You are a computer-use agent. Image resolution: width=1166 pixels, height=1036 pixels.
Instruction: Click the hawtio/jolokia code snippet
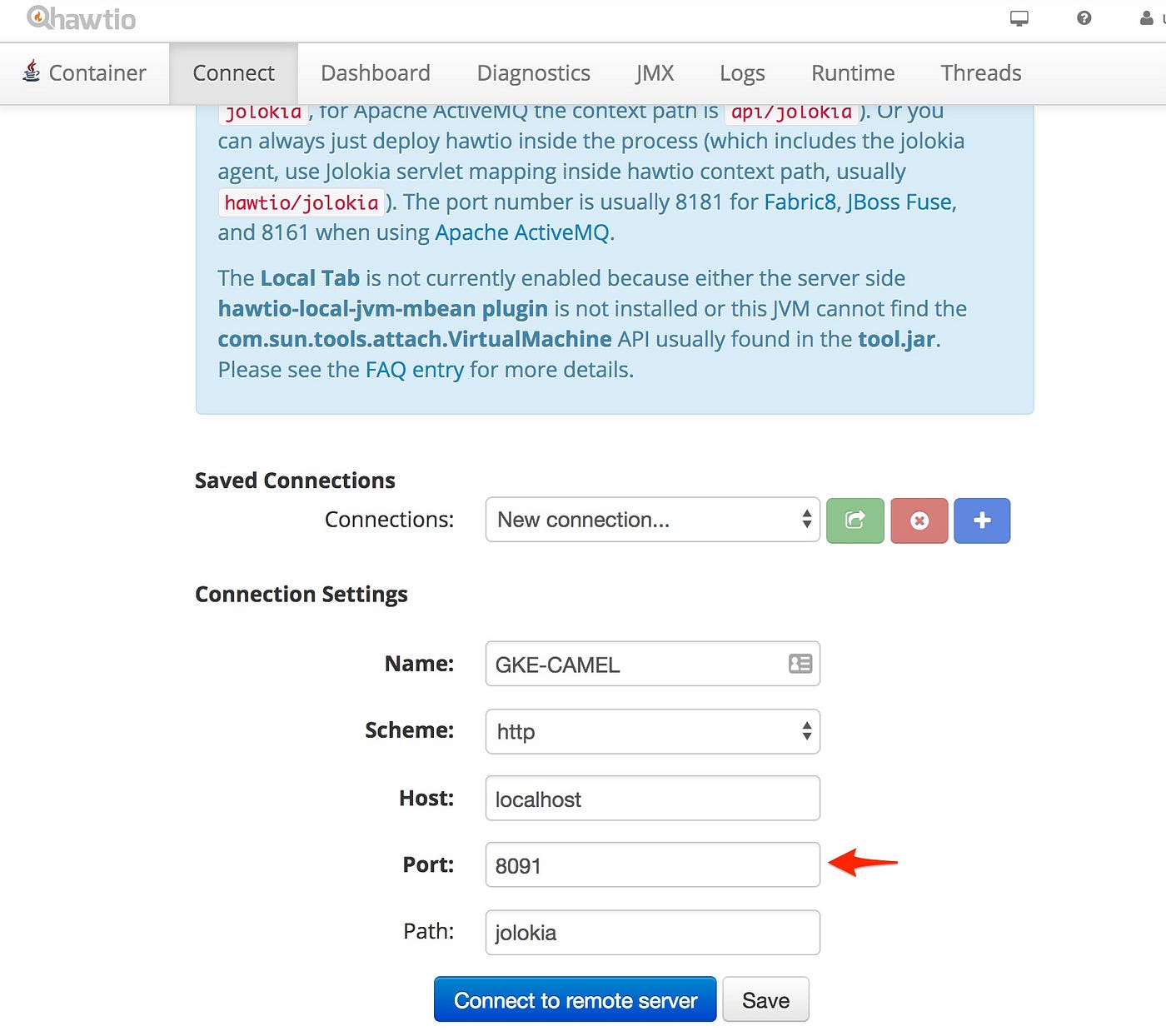pyautogui.click(x=301, y=202)
